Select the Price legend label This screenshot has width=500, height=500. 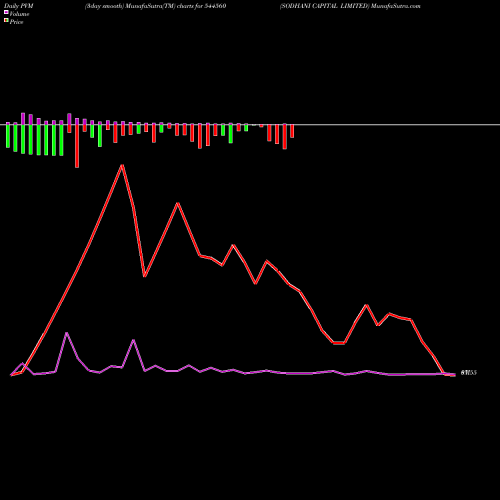tap(16, 22)
